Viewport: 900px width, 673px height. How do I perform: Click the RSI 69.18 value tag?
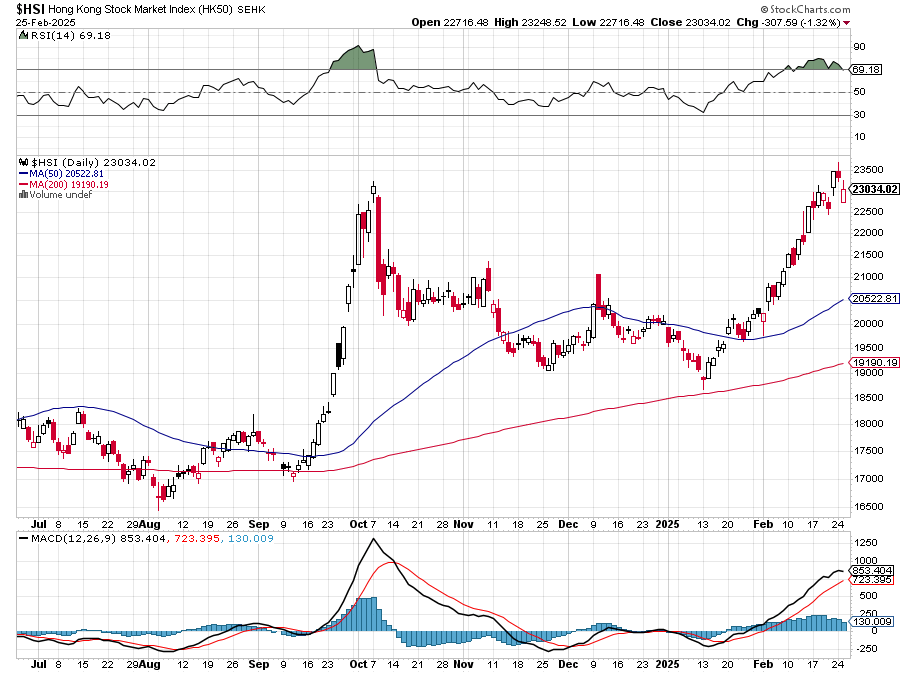tap(865, 69)
